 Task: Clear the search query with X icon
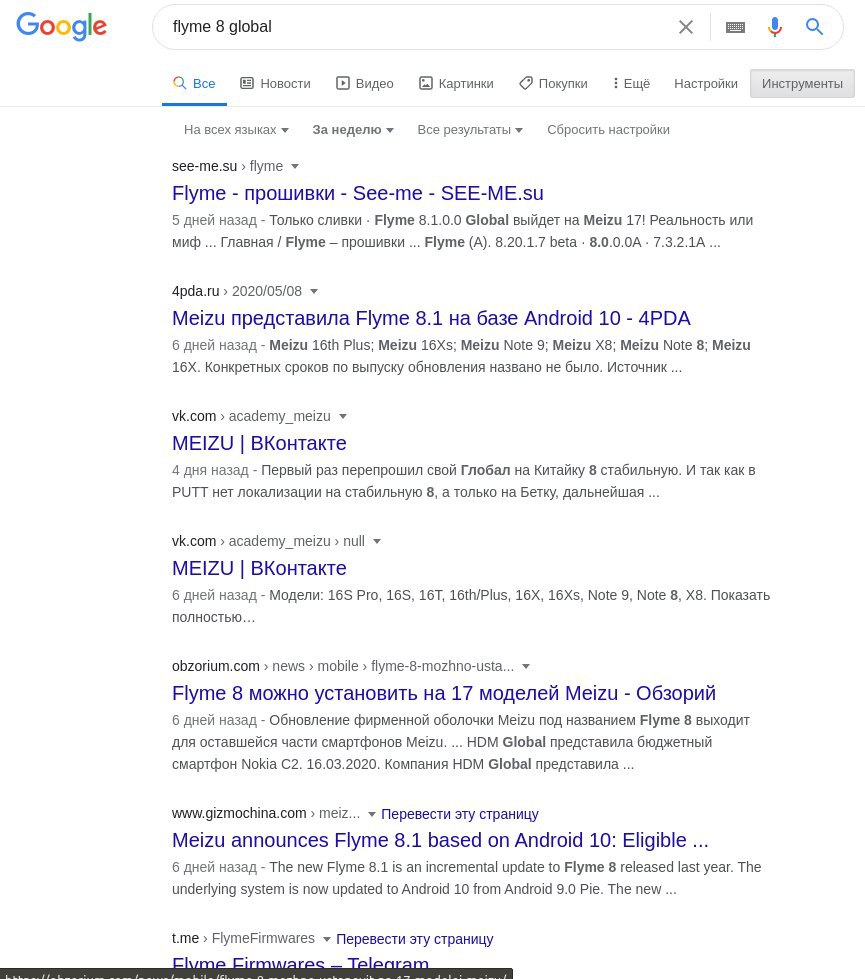[686, 27]
